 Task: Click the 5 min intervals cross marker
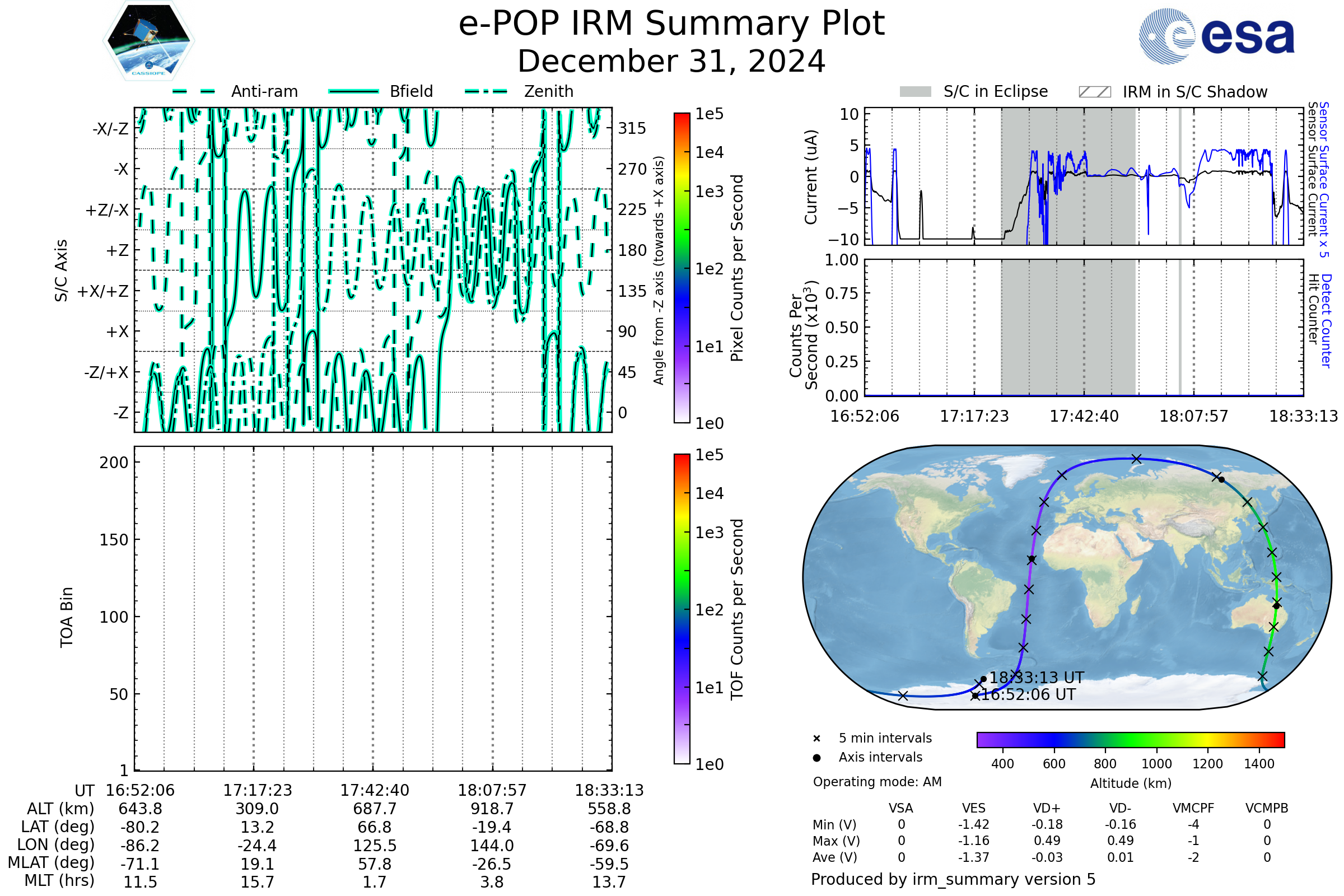pos(816,739)
